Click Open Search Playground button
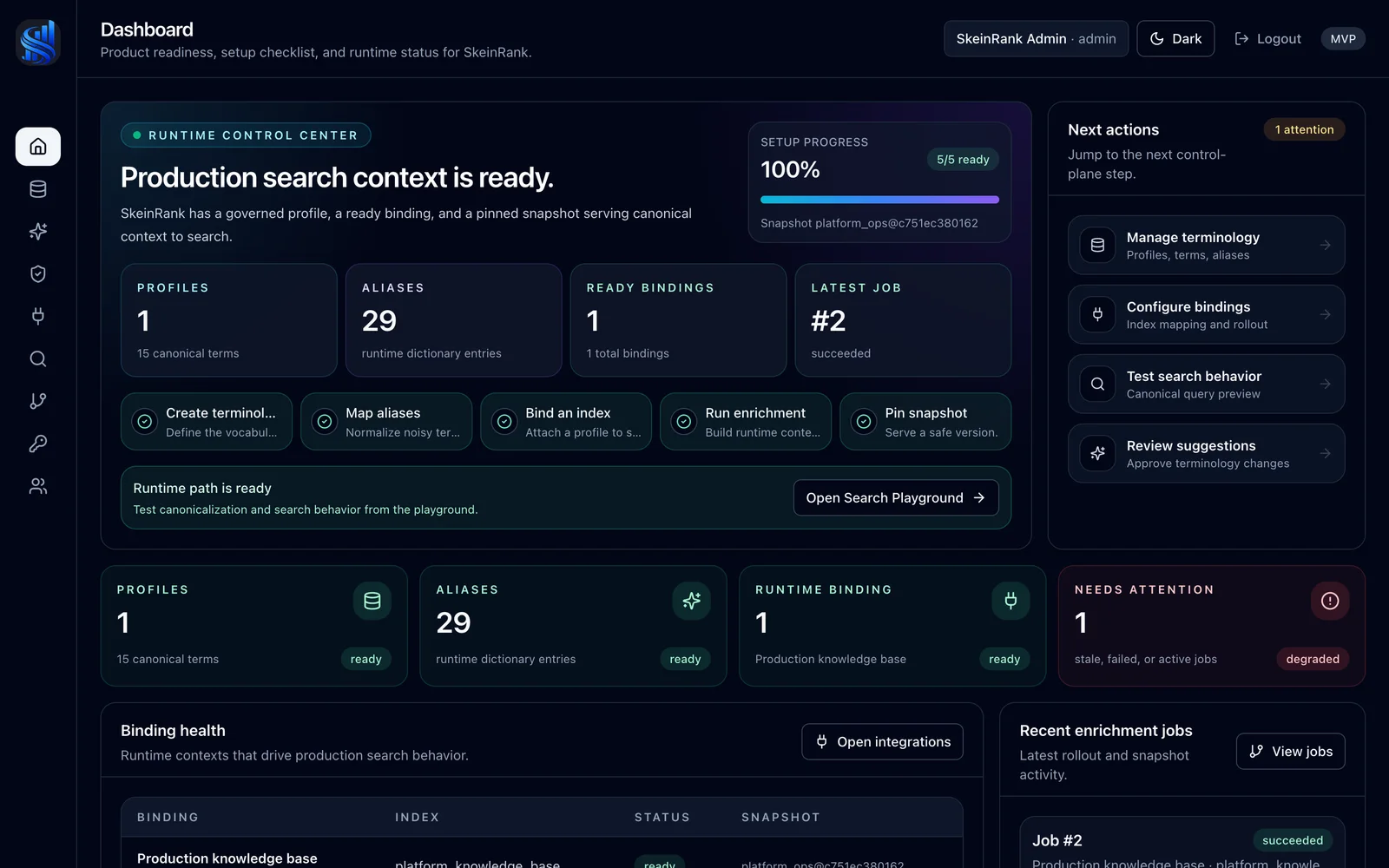Viewport: 1389px width, 868px height. (x=896, y=498)
